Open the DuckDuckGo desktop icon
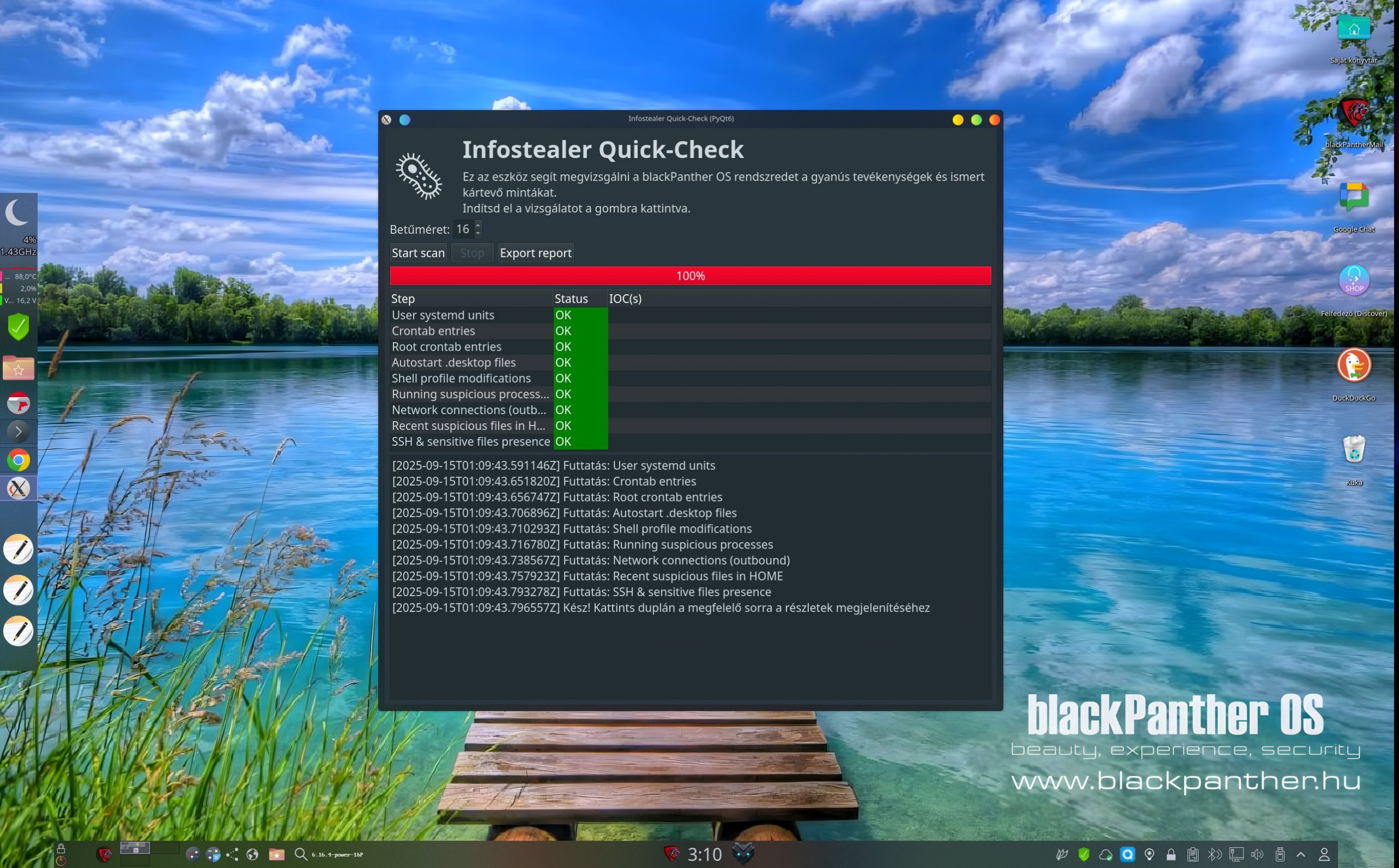This screenshot has height=868, width=1399. (x=1353, y=365)
